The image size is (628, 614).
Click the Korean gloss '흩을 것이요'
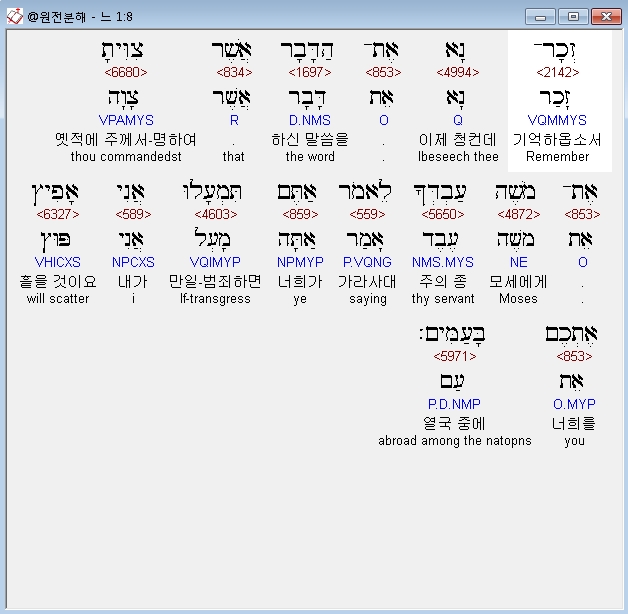coord(58,282)
